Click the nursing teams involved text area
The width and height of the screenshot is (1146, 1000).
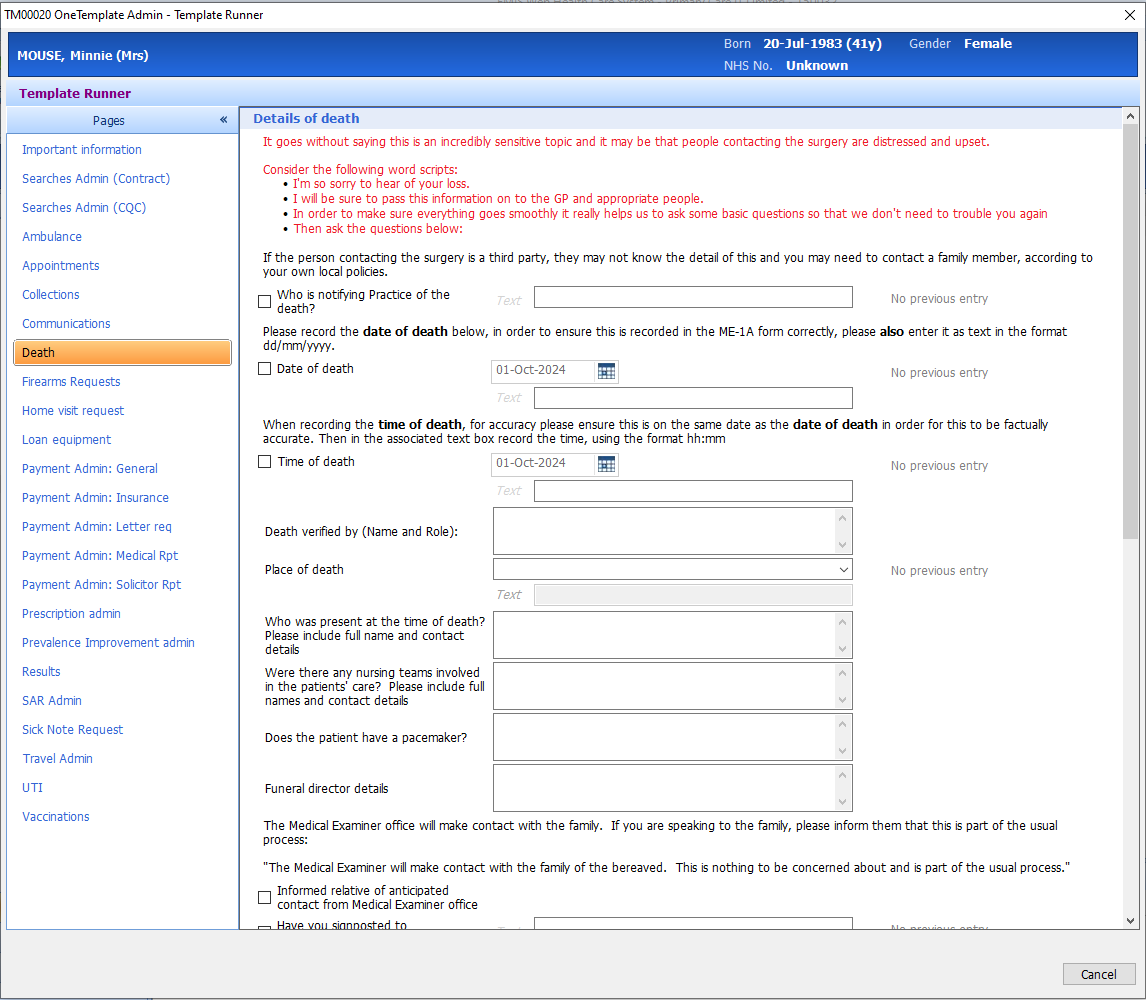[664, 686]
